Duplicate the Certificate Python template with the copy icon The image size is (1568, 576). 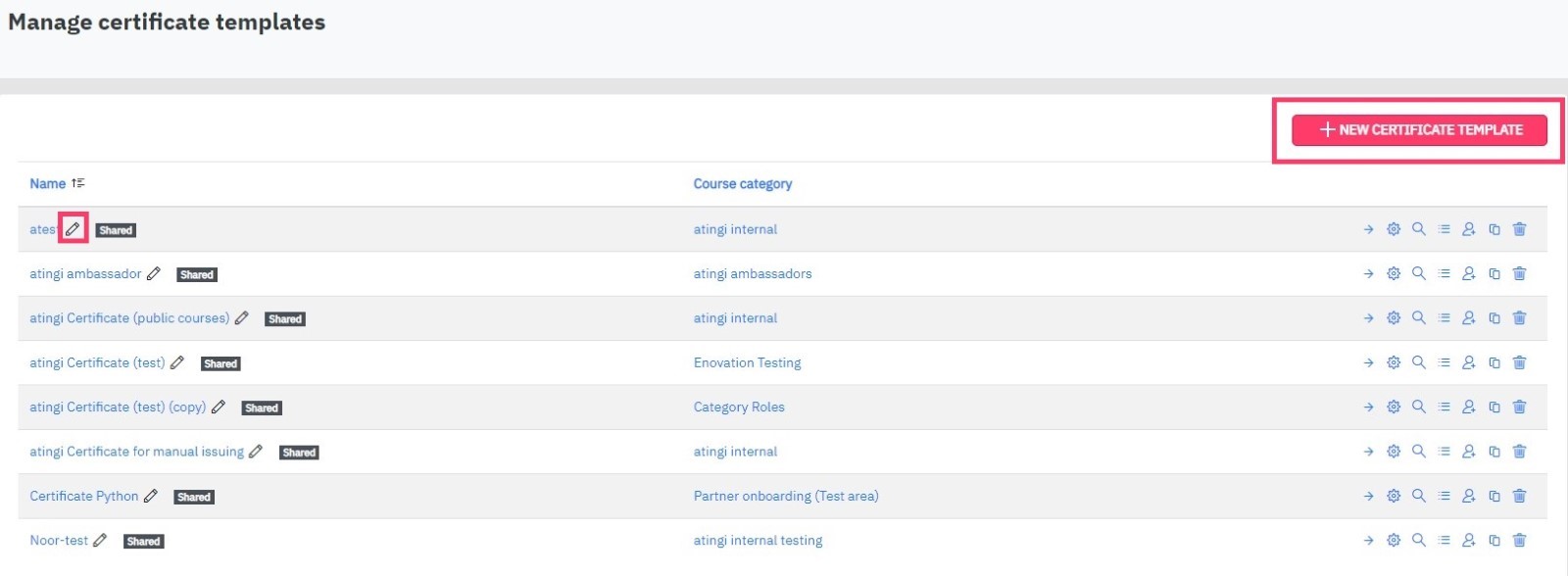1494,496
